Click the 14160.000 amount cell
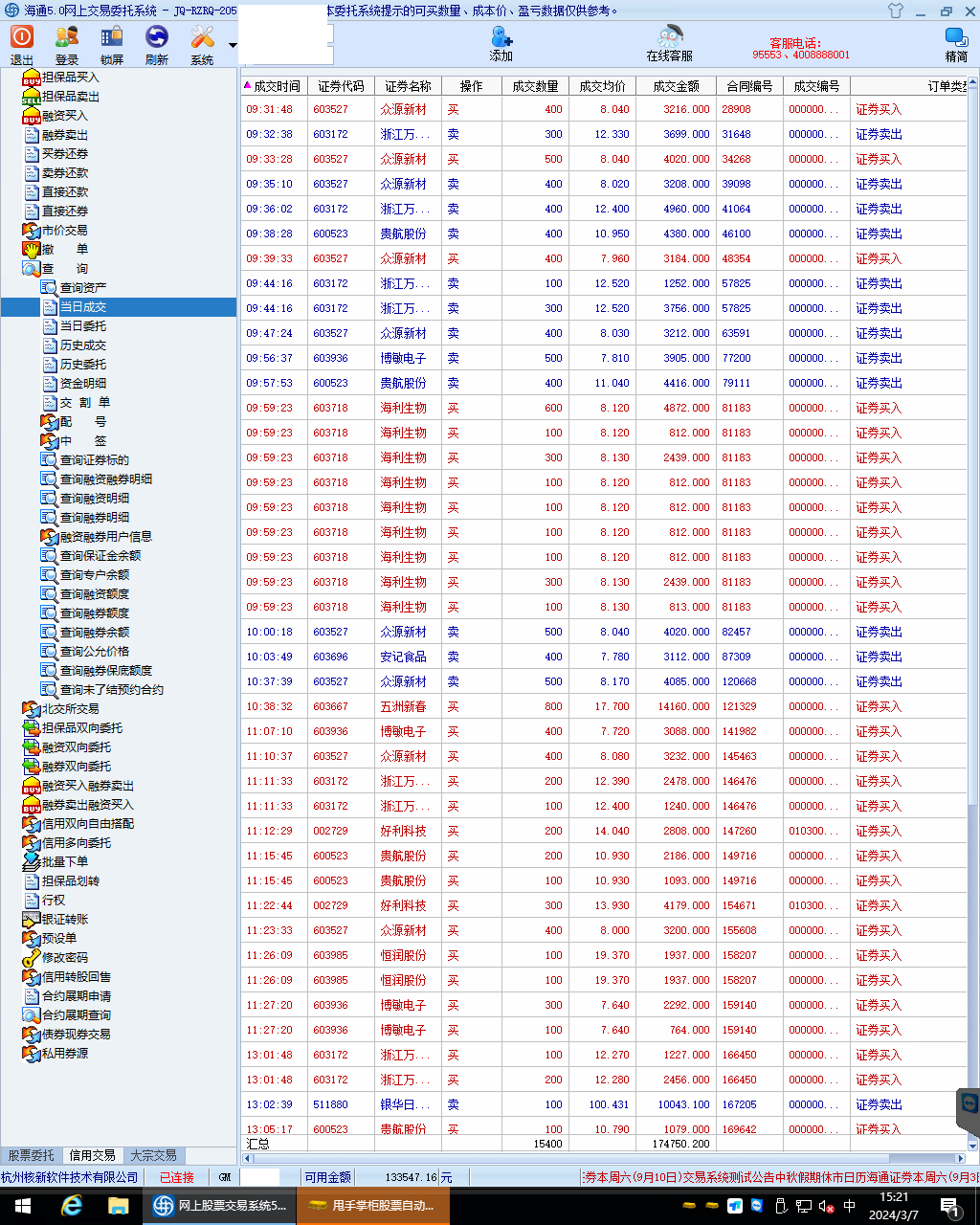The height and width of the screenshot is (1225, 980). pyautogui.click(x=676, y=706)
